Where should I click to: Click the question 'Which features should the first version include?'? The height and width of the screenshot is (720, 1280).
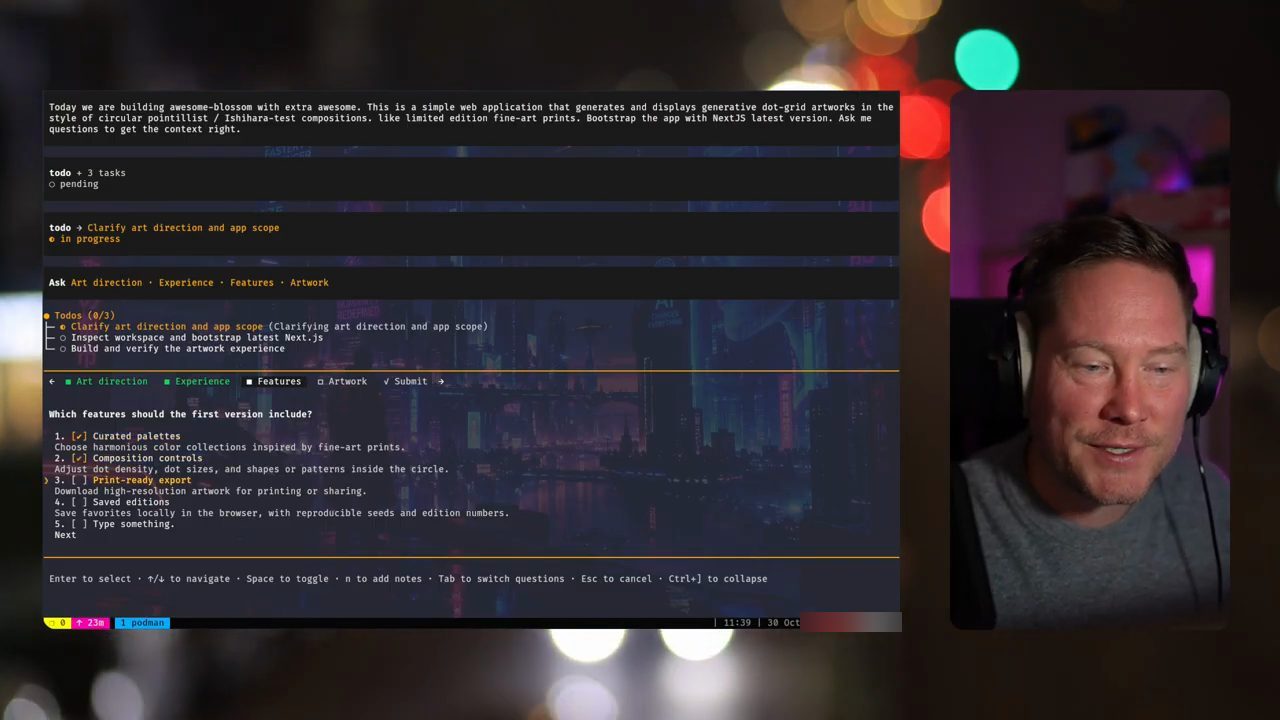pos(180,414)
